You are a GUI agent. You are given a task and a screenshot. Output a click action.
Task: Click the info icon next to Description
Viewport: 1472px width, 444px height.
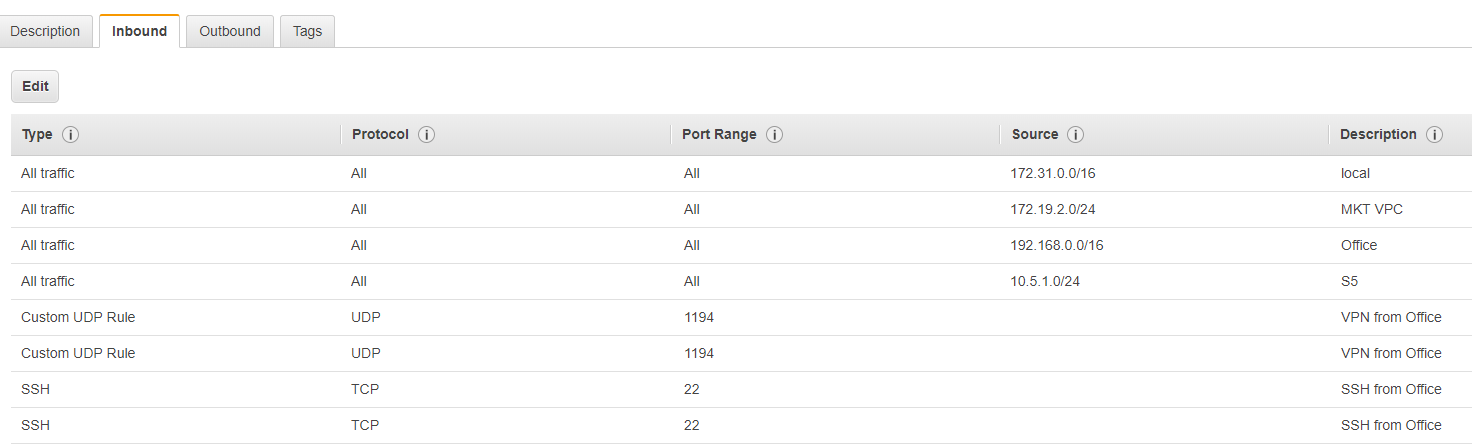1434,135
